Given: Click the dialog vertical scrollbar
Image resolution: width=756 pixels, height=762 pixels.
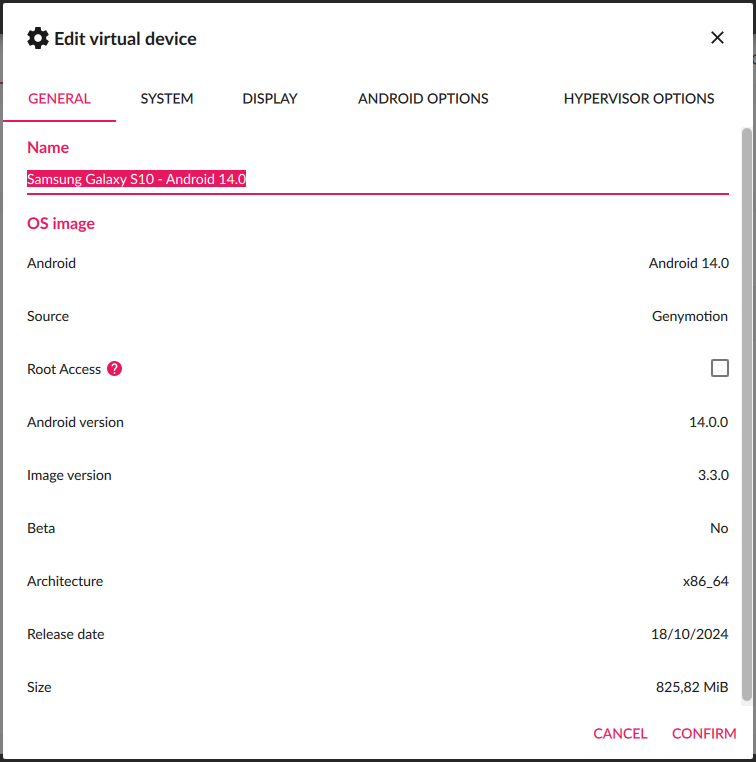Looking at the screenshot, I should tap(747, 415).
